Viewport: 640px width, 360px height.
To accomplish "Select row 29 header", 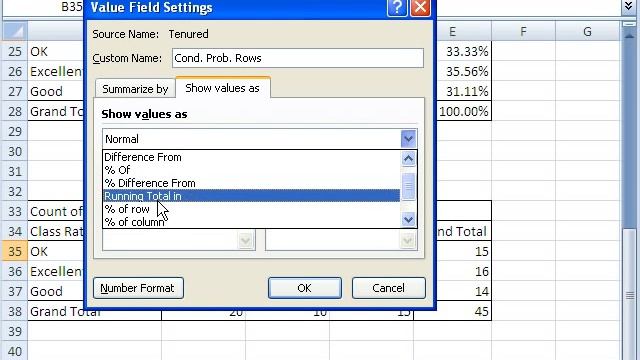I will (15, 131).
